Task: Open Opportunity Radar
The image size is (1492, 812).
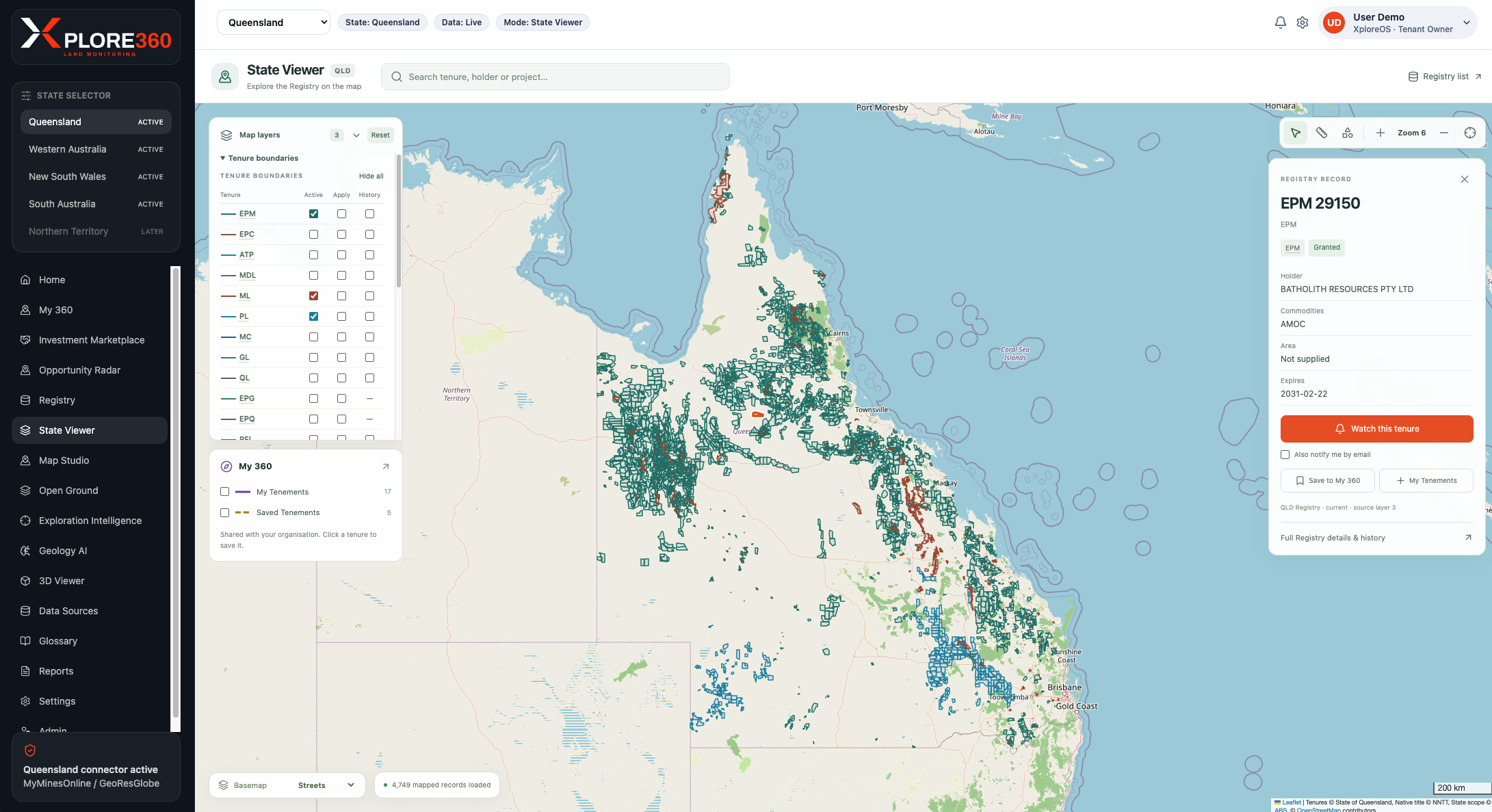Action: [x=90, y=370]
